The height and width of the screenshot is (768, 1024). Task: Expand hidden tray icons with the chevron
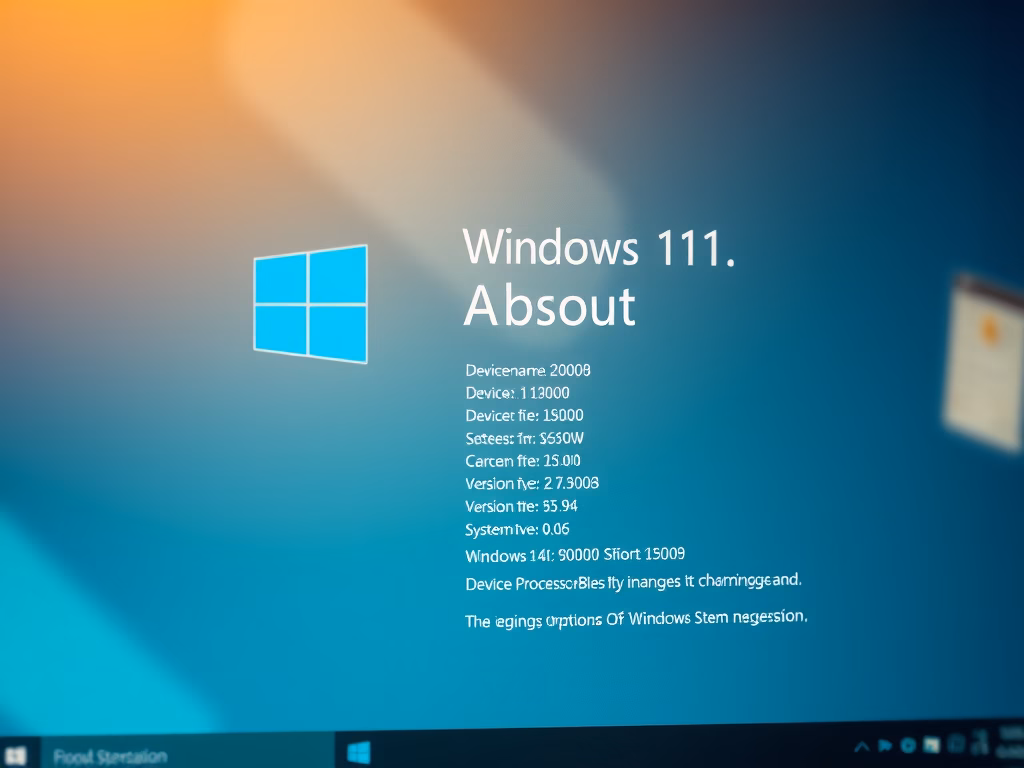point(862,746)
